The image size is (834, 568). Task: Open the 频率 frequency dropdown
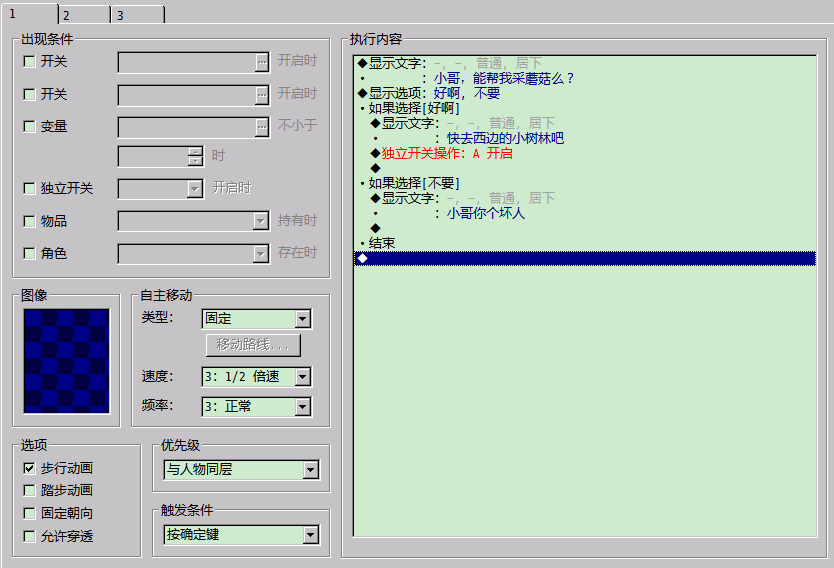303,407
